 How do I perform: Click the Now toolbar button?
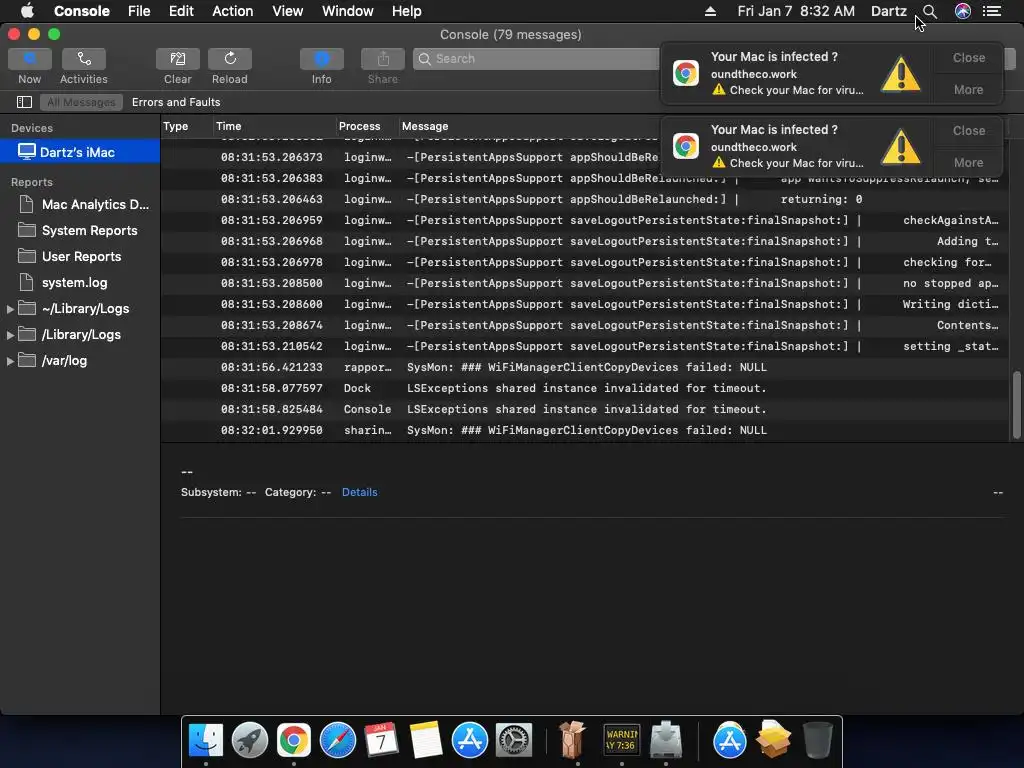point(29,59)
